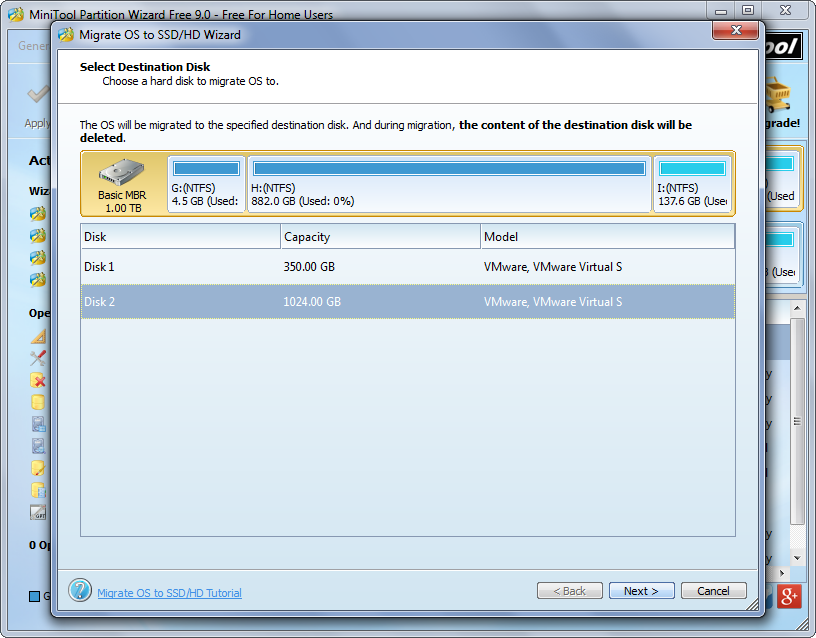Screen dimensions: 816x638
Task: Click the Apply checkmark icon in main window
Action: pos(38,95)
